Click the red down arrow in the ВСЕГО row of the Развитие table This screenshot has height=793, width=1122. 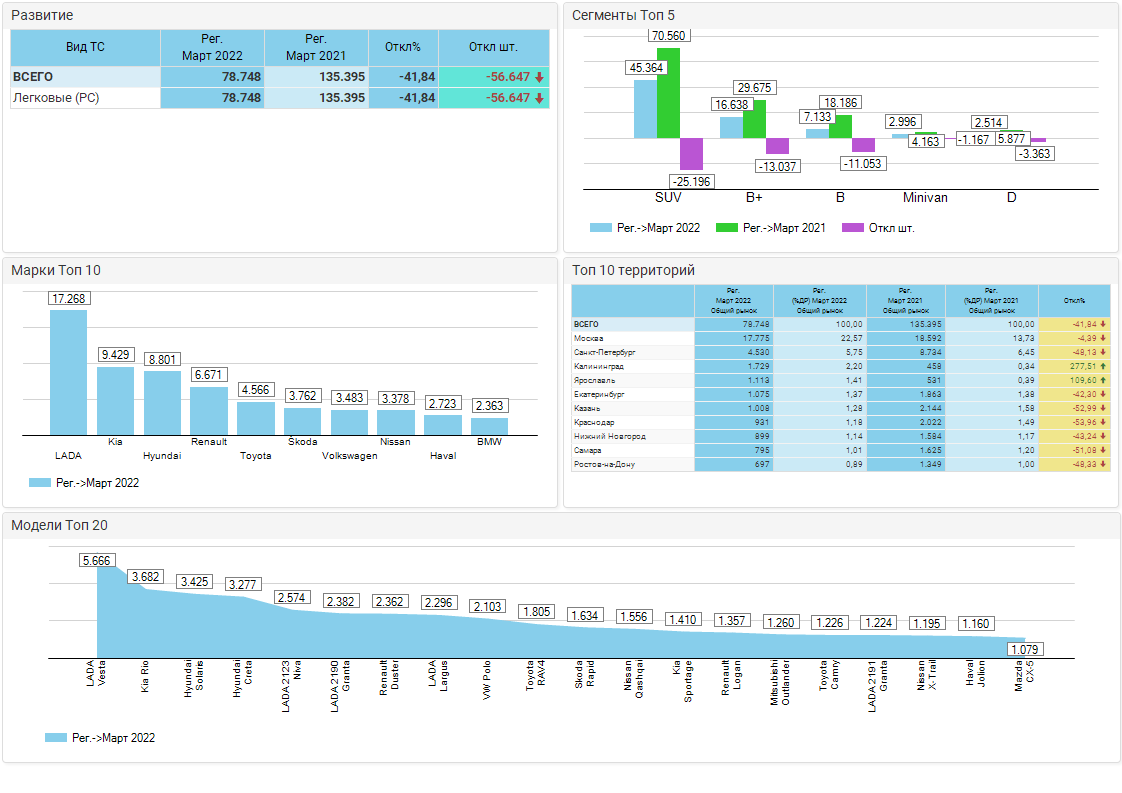click(x=539, y=77)
